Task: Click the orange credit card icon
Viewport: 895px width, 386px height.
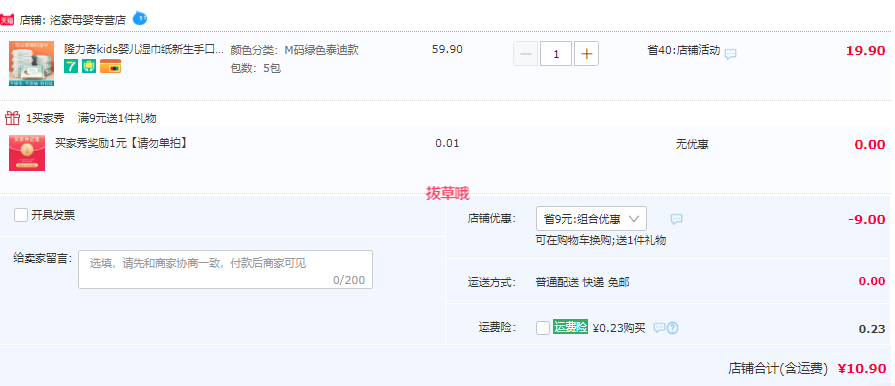Action: tap(110, 67)
